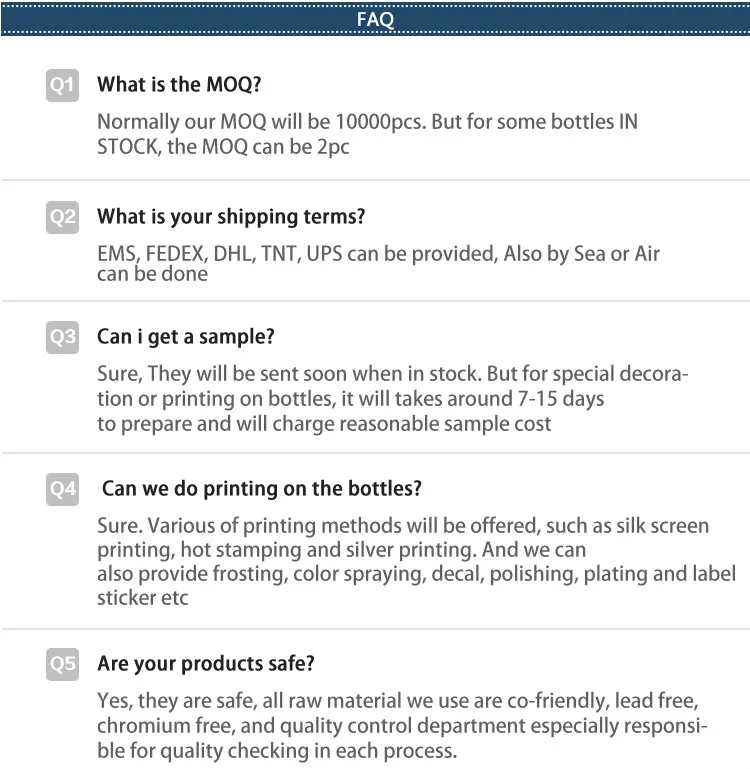Click the separator between Q4 and Q5

tap(375, 629)
